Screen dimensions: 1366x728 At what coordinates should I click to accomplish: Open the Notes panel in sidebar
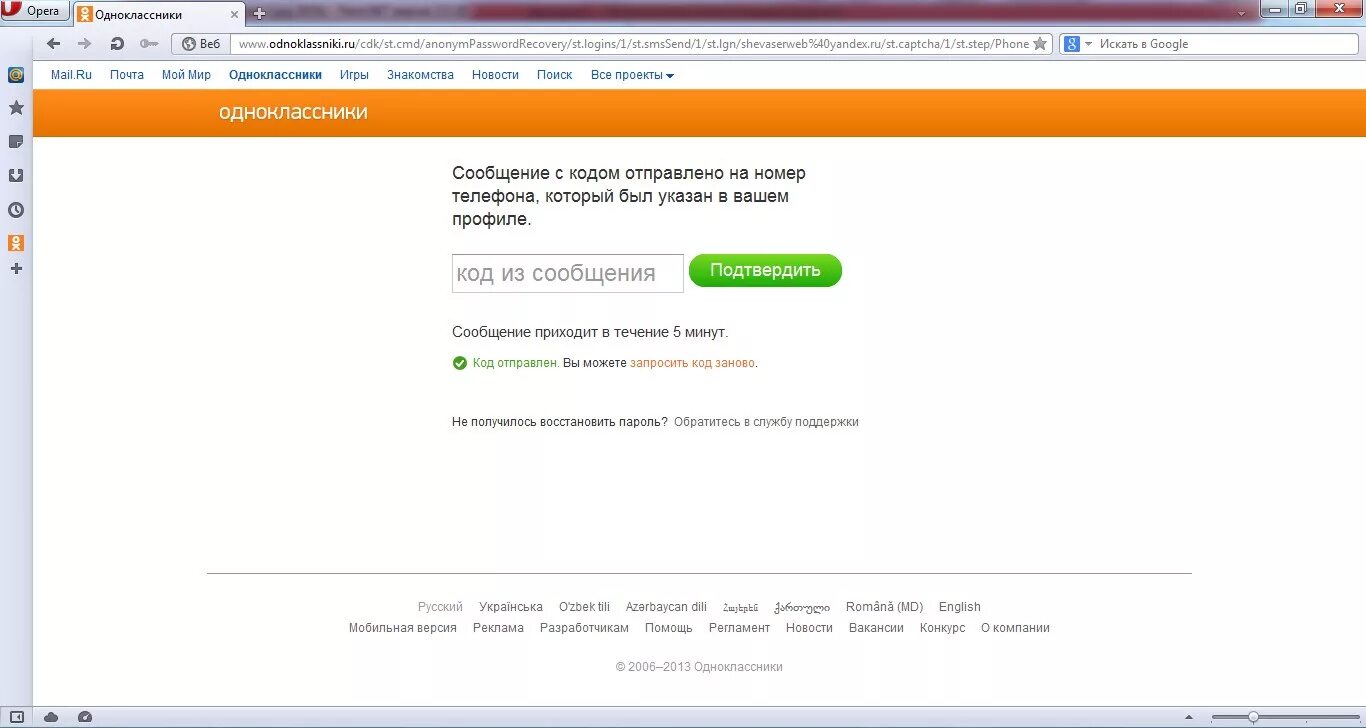point(16,141)
